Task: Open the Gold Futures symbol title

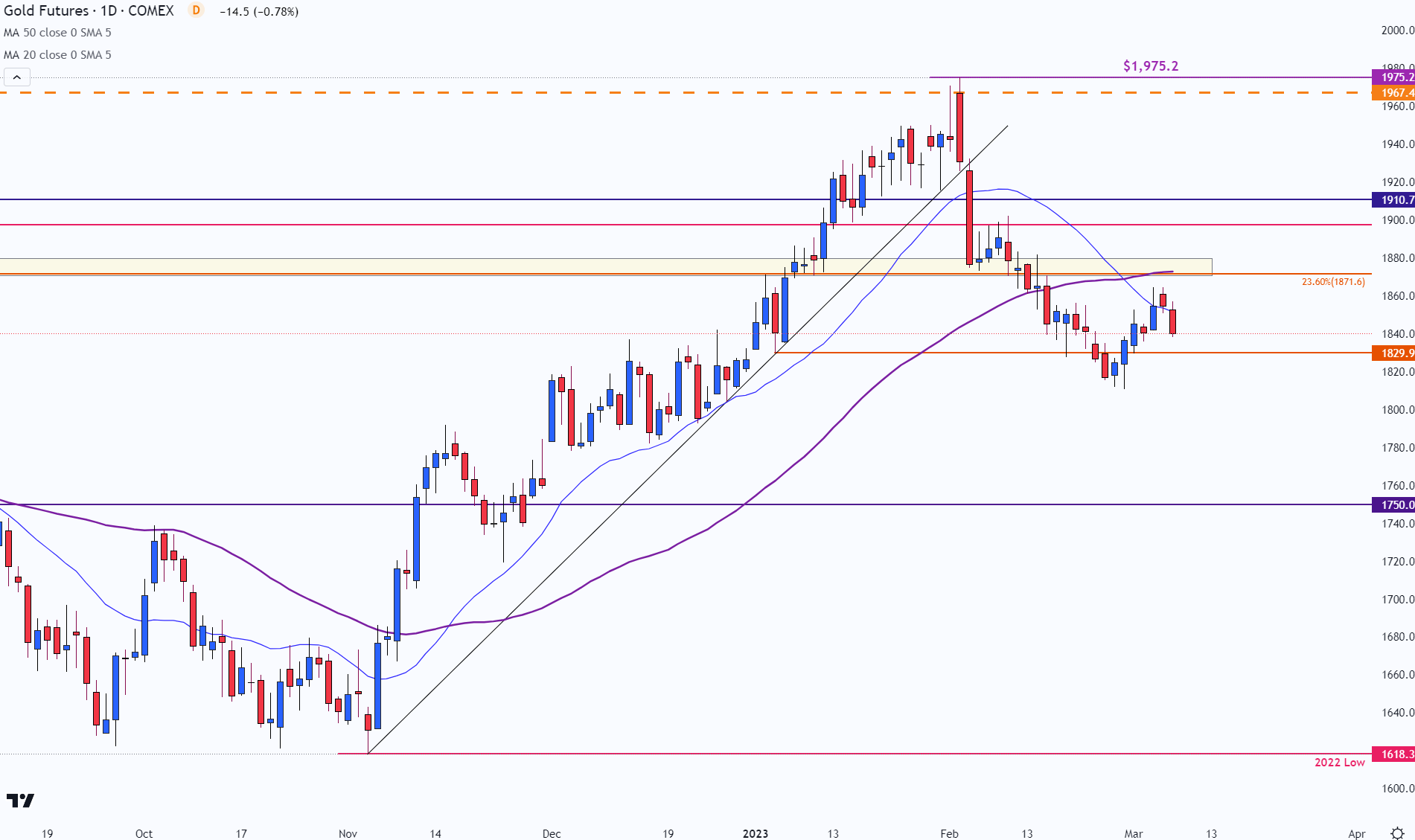Action: 89,10
